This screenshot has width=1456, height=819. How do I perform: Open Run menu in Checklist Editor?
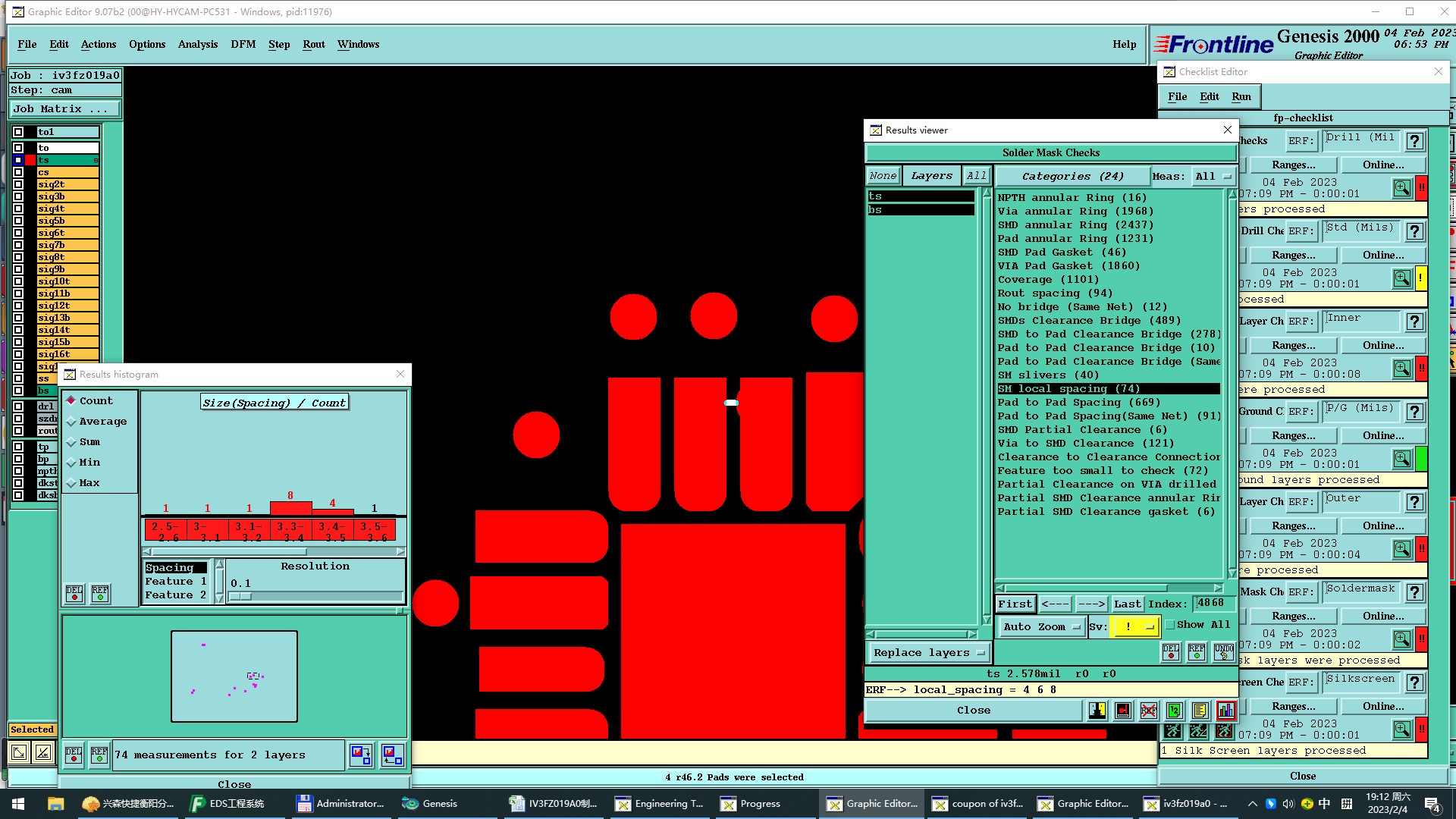(x=1241, y=97)
